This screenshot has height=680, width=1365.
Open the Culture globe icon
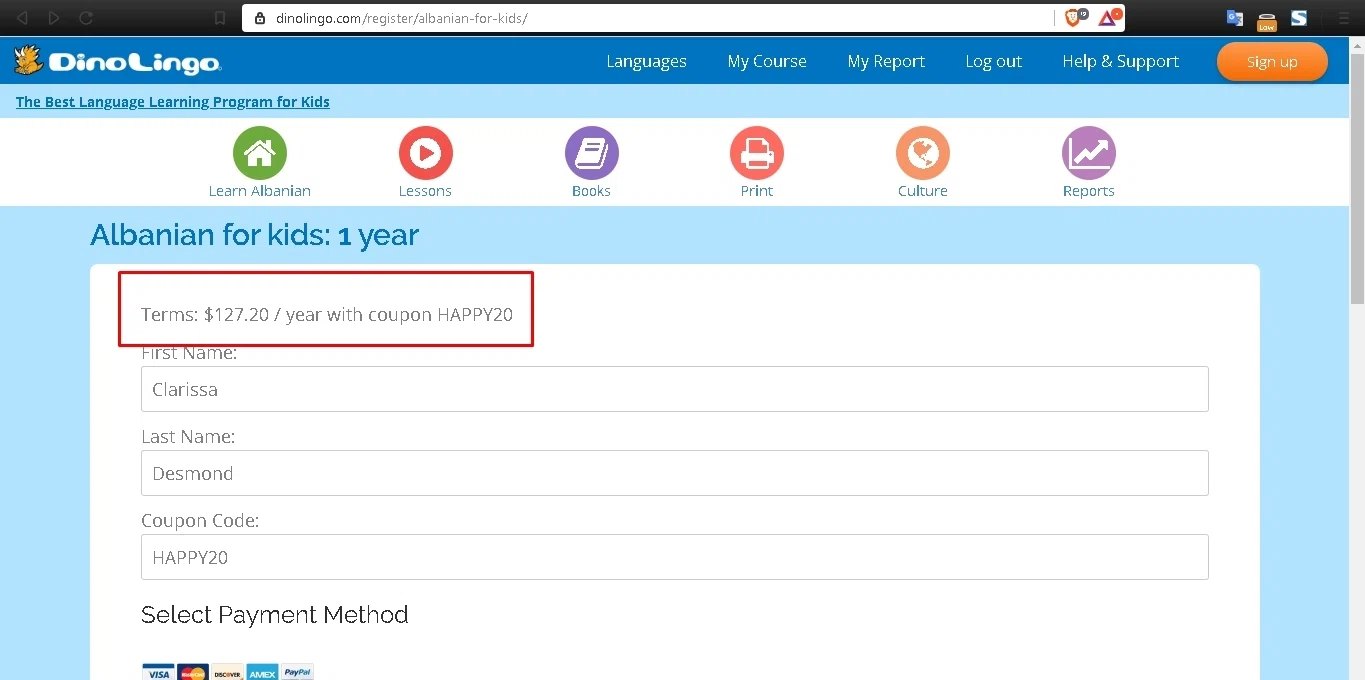(923, 153)
